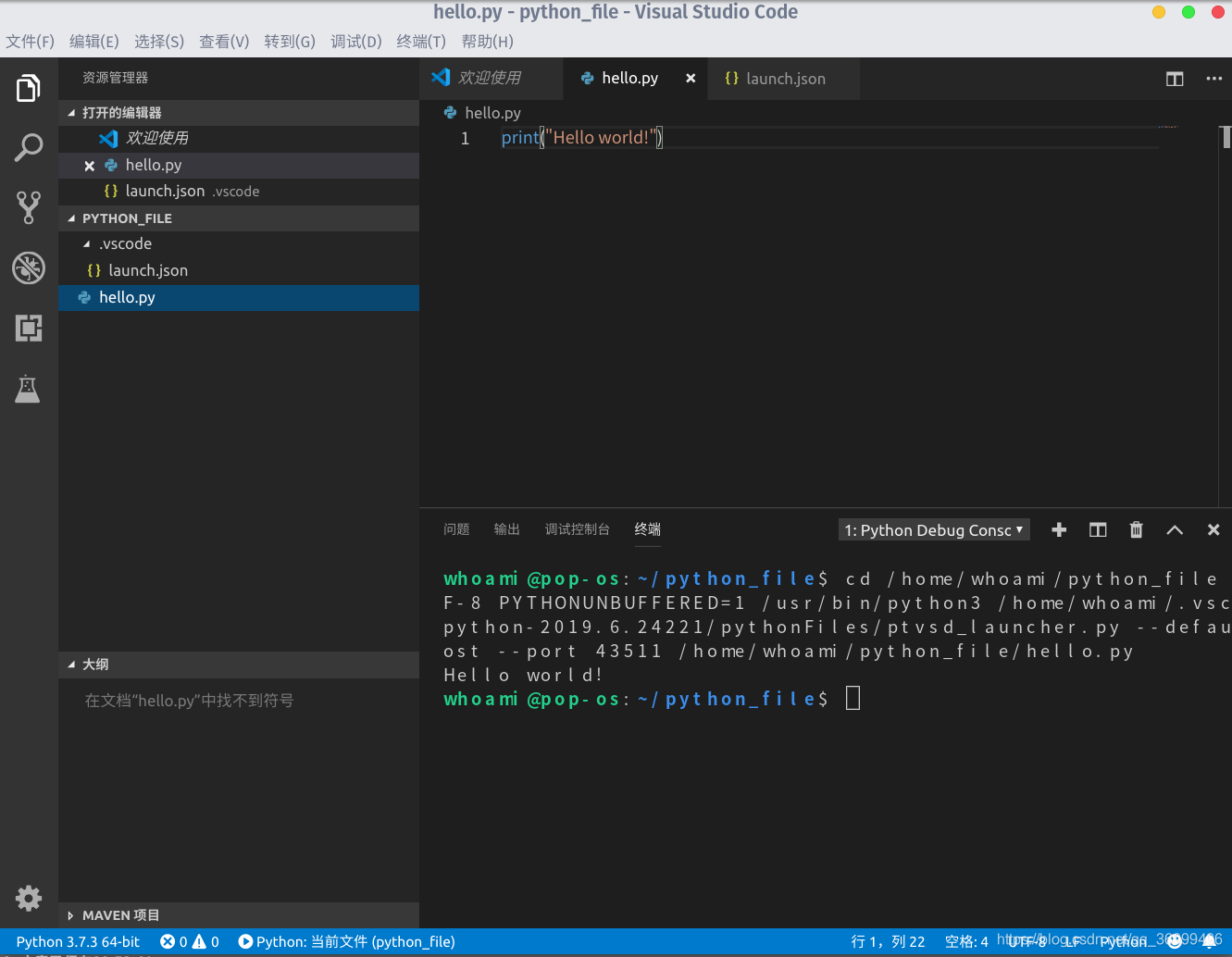Click Python 3.7.3 64-bit interpreter selector
Viewport: 1232px width, 957px height.
tap(78, 941)
